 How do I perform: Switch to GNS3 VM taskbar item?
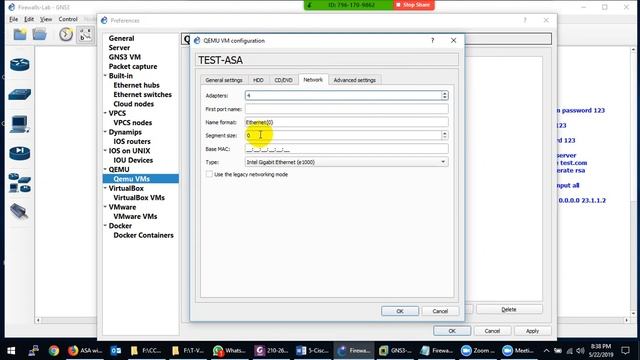click(x=395, y=351)
